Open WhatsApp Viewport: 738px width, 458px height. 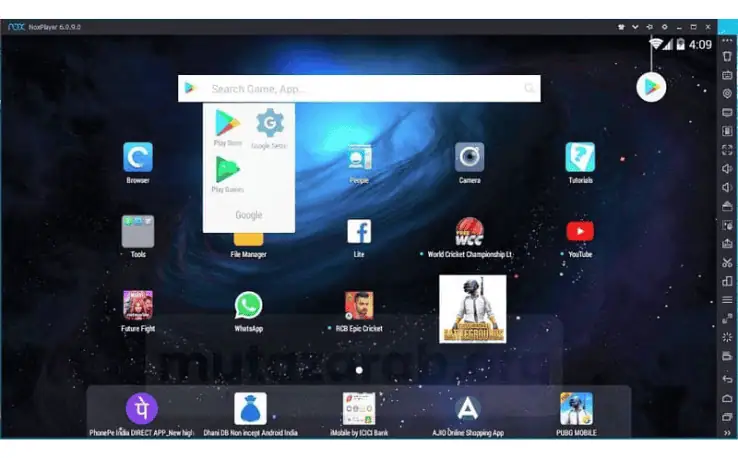coord(249,305)
